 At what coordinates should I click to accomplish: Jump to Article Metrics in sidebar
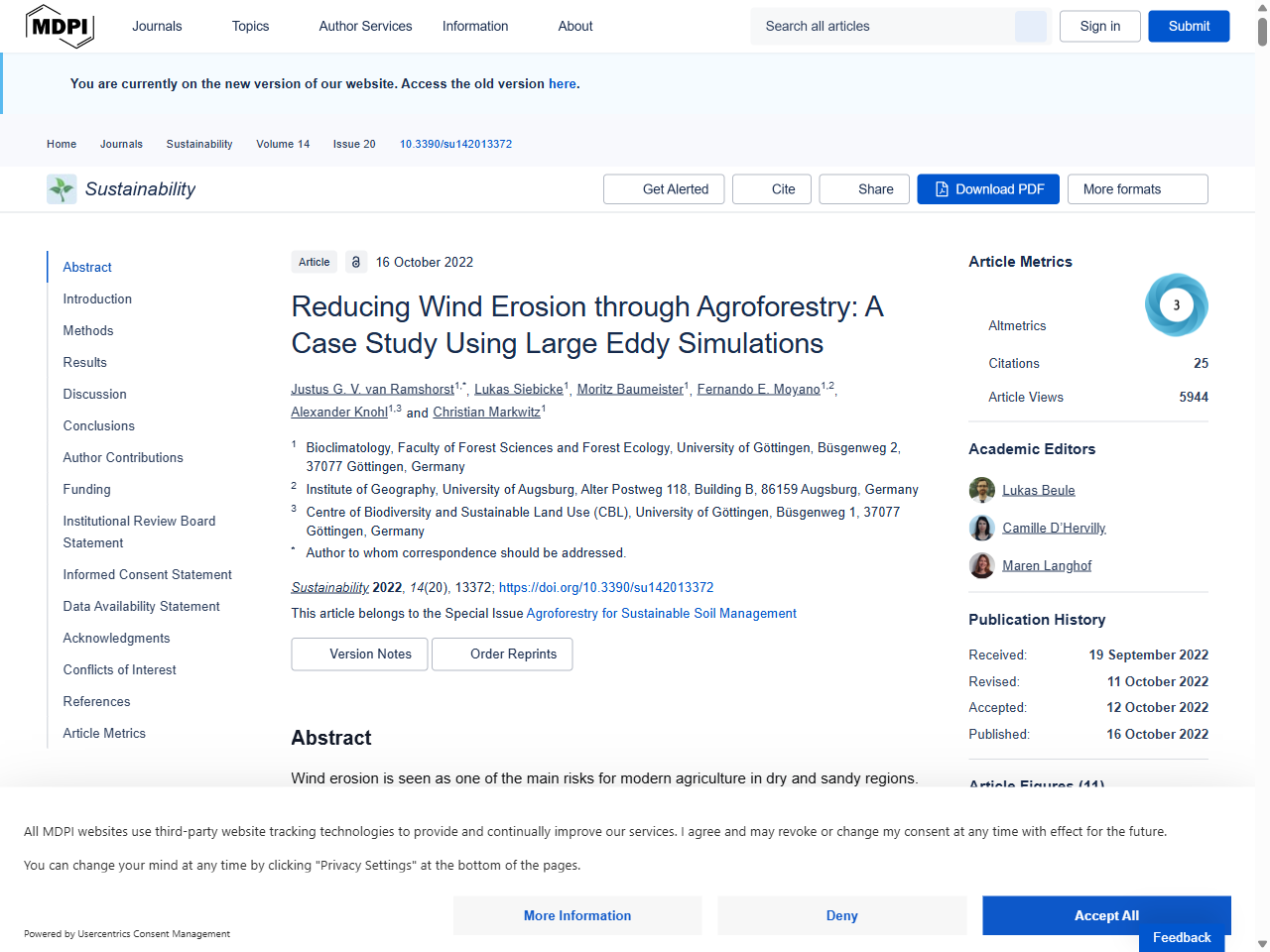pyautogui.click(x=104, y=733)
